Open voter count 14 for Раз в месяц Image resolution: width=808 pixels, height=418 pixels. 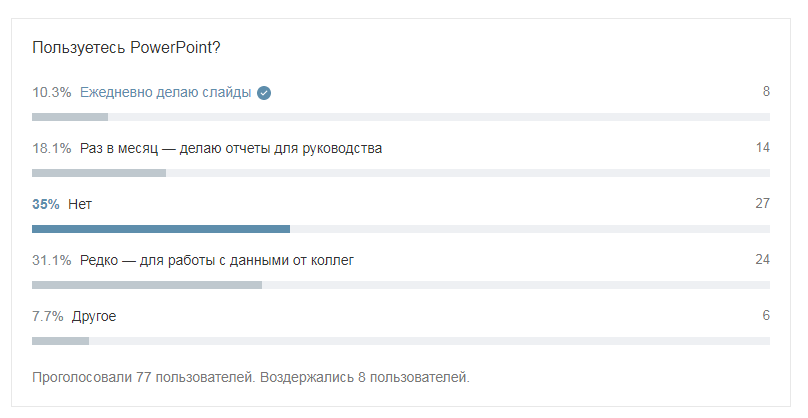[x=763, y=147]
